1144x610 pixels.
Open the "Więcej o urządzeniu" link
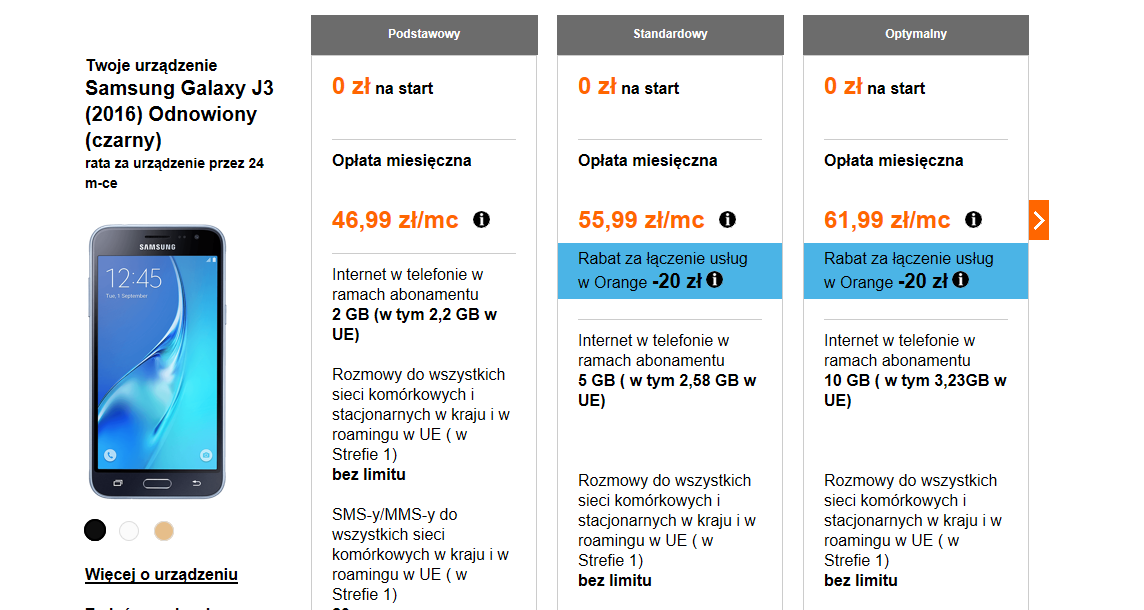161,574
